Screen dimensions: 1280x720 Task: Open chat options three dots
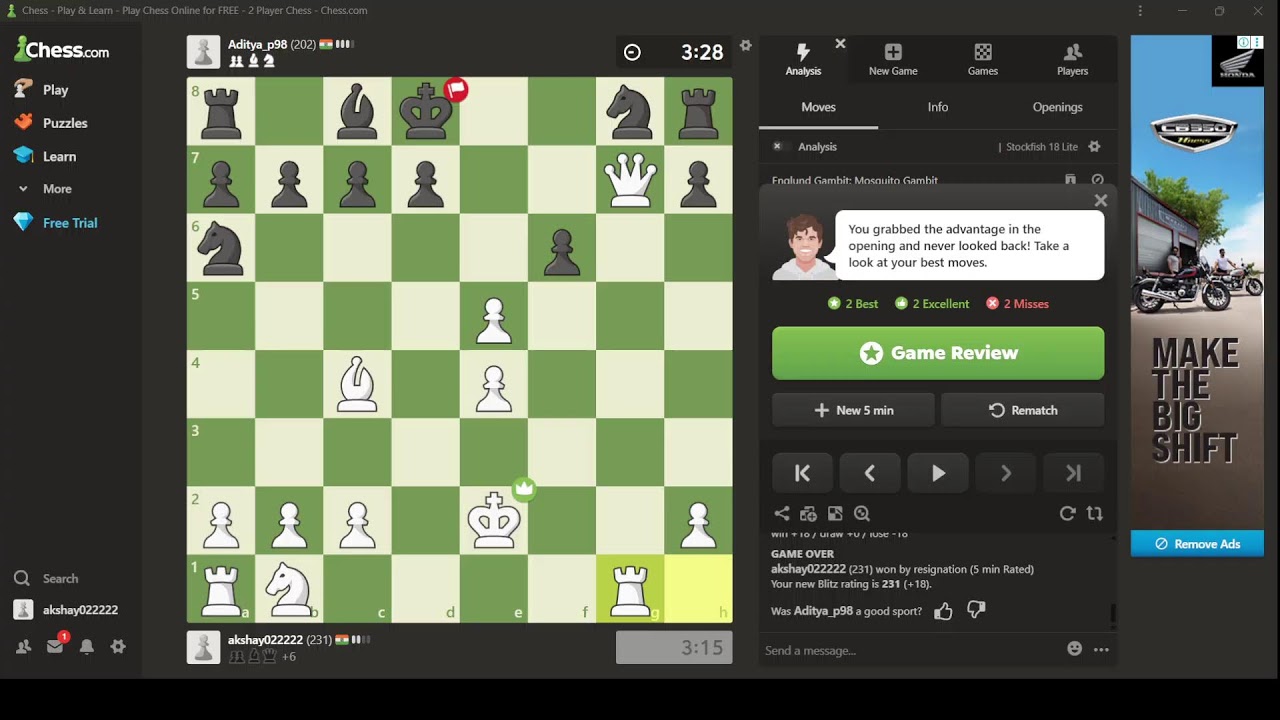pos(1101,649)
